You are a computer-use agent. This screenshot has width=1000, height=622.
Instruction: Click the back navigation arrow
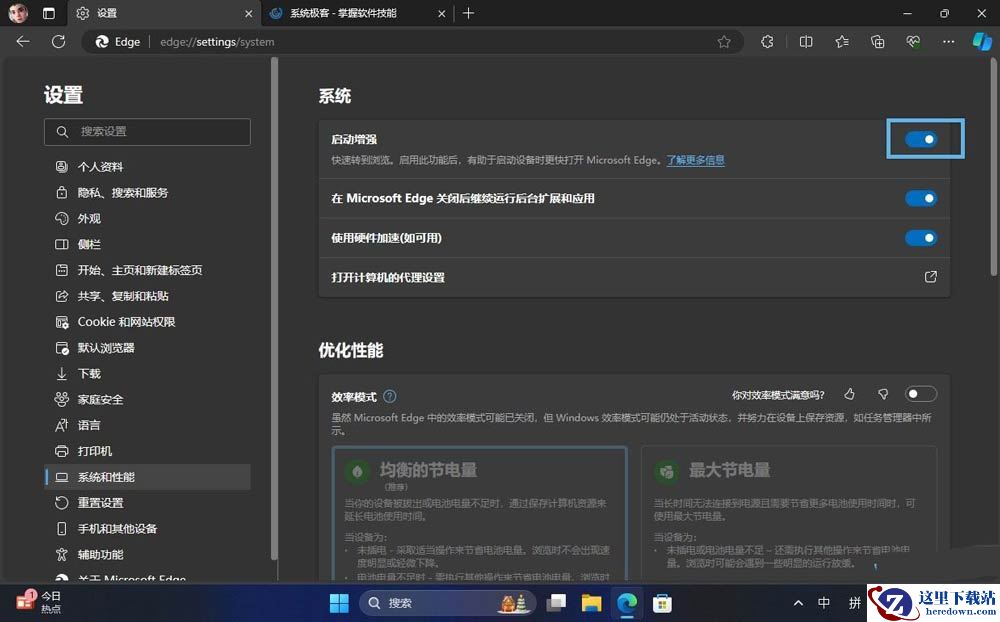tap(23, 41)
